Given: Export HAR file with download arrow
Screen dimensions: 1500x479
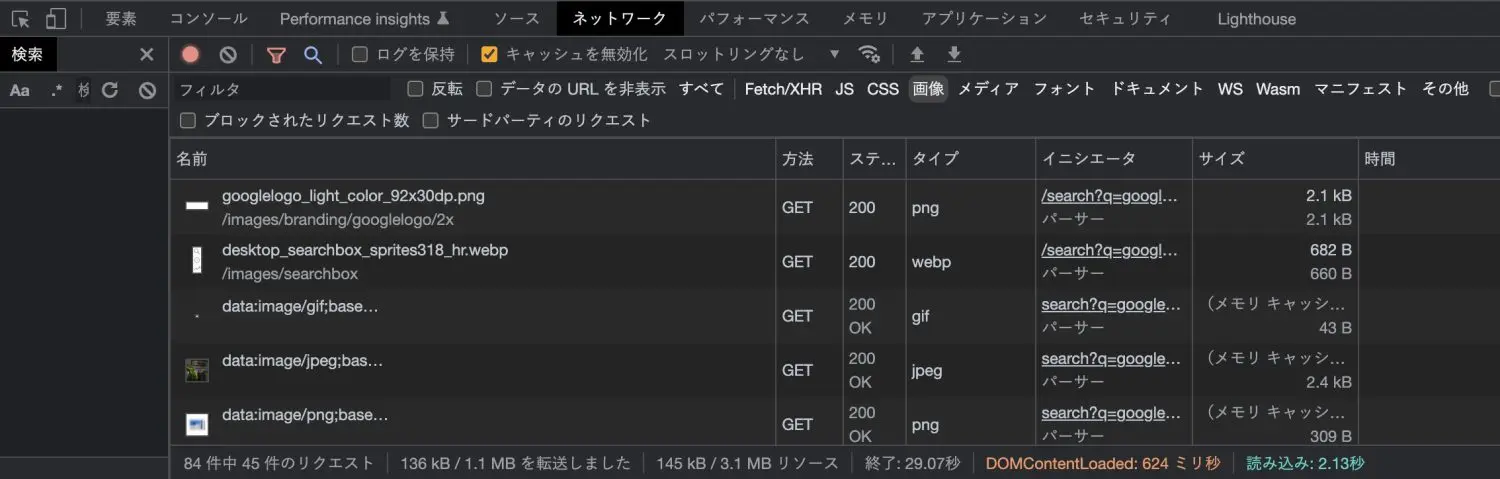Looking at the screenshot, I should coord(954,54).
